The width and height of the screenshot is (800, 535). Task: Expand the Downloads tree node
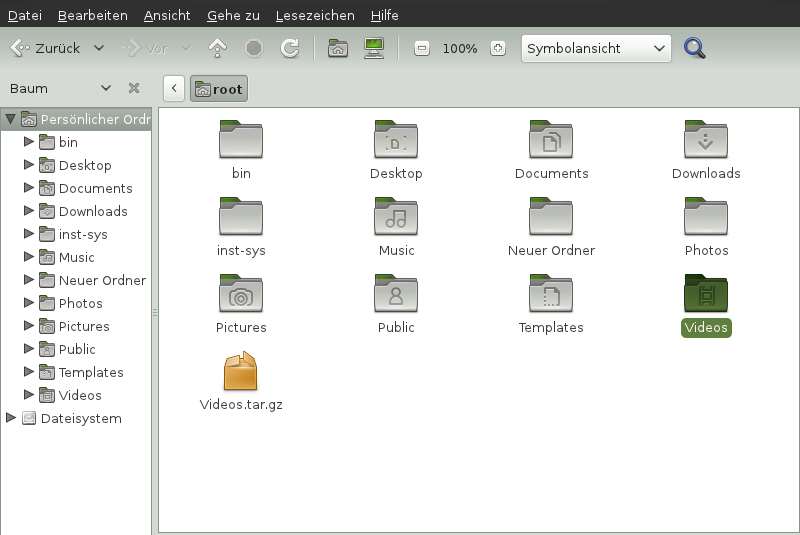[29, 211]
